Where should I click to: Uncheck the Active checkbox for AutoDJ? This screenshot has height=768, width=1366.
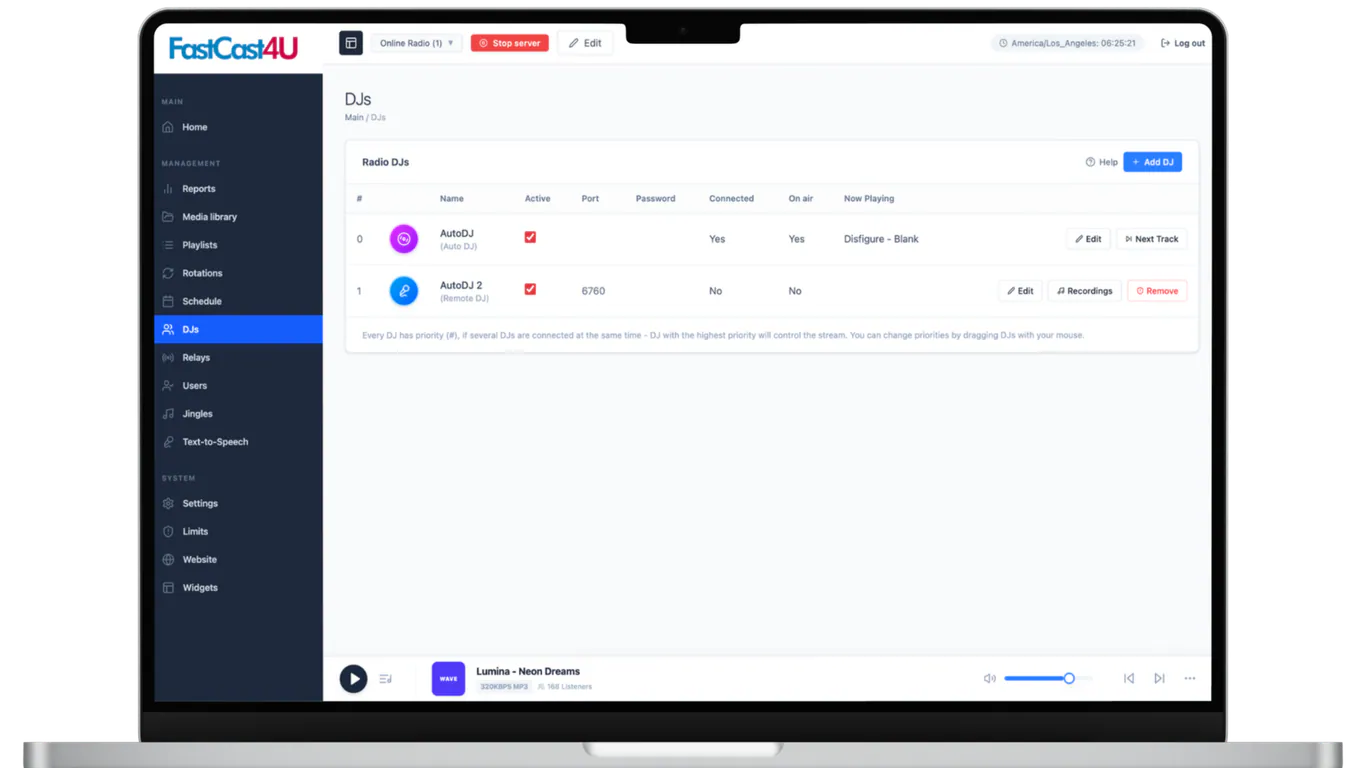click(530, 238)
